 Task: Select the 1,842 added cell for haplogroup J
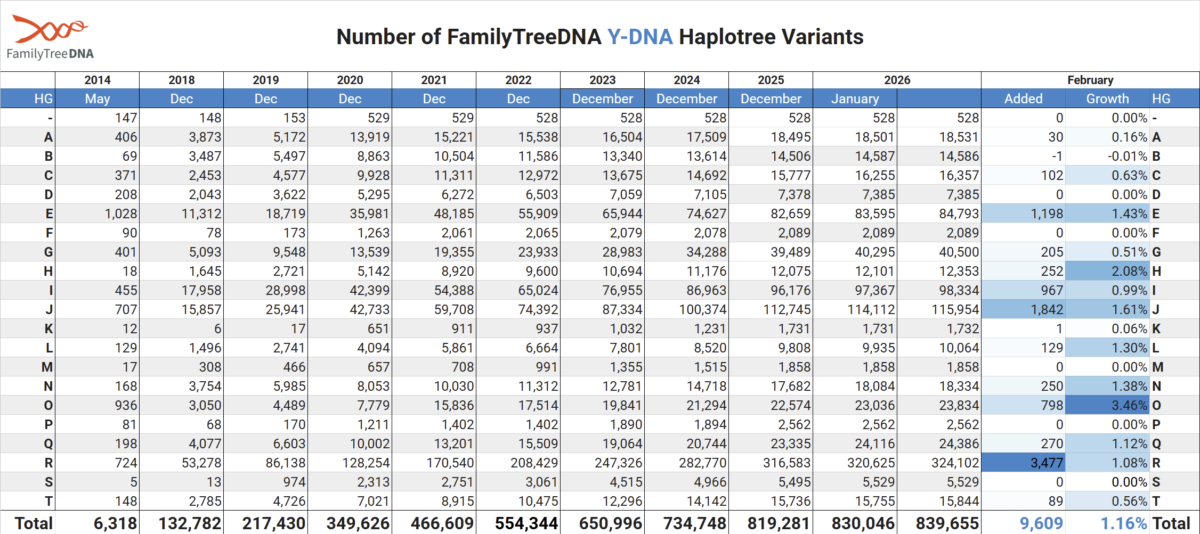(1024, 311)
